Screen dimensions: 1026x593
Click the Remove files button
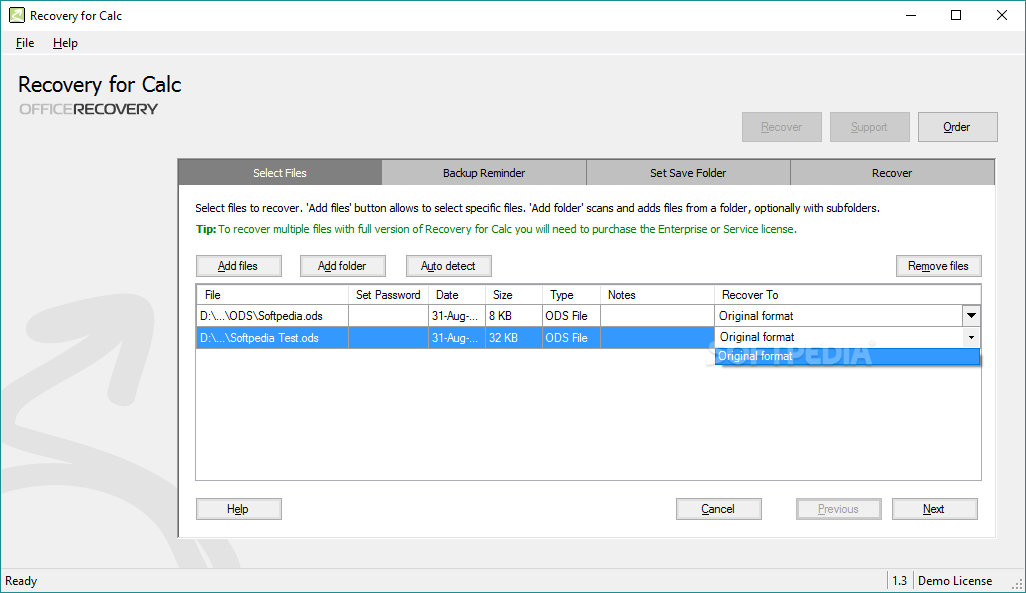point(938,266)
